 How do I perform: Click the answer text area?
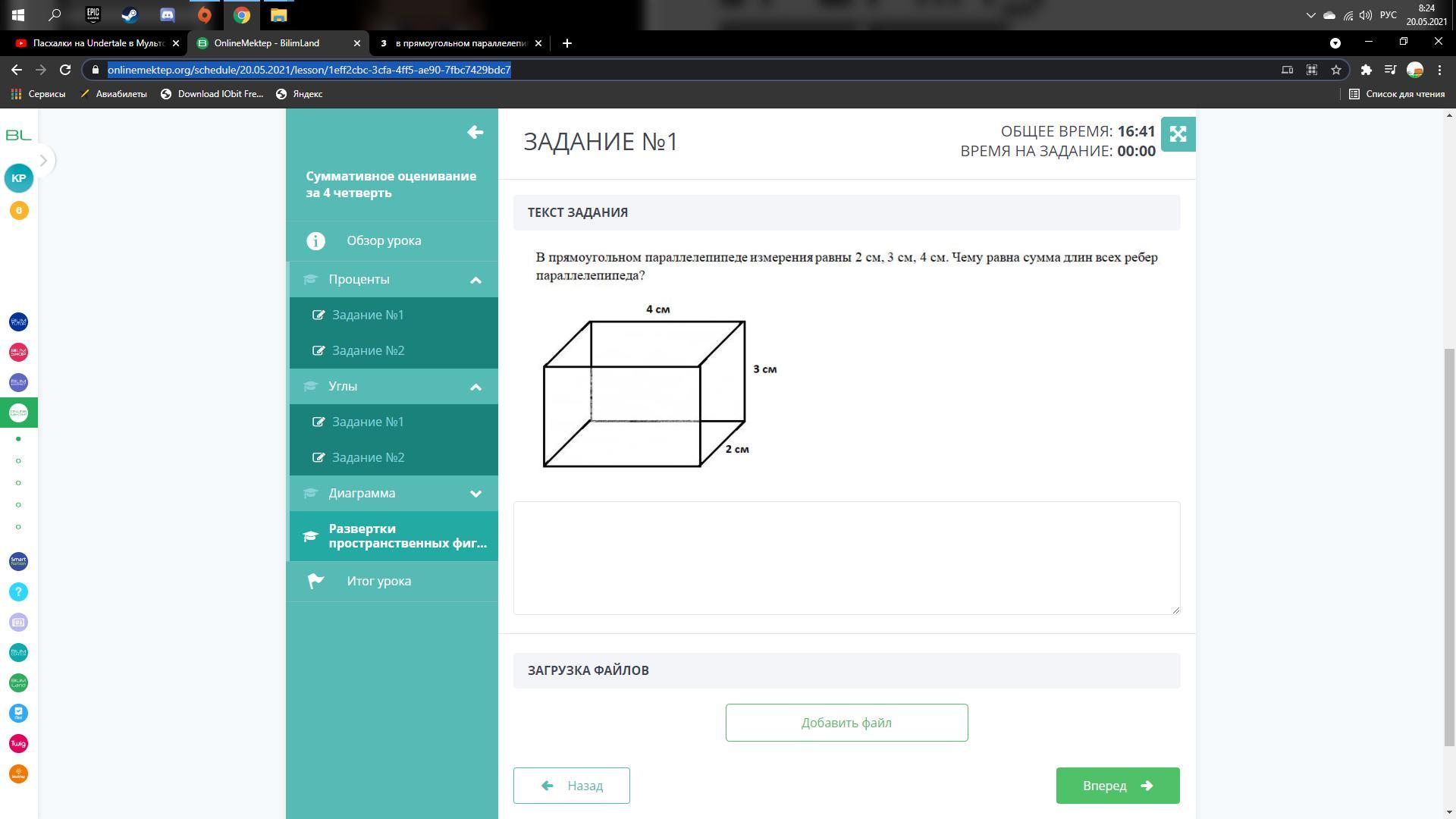point(846,557)
